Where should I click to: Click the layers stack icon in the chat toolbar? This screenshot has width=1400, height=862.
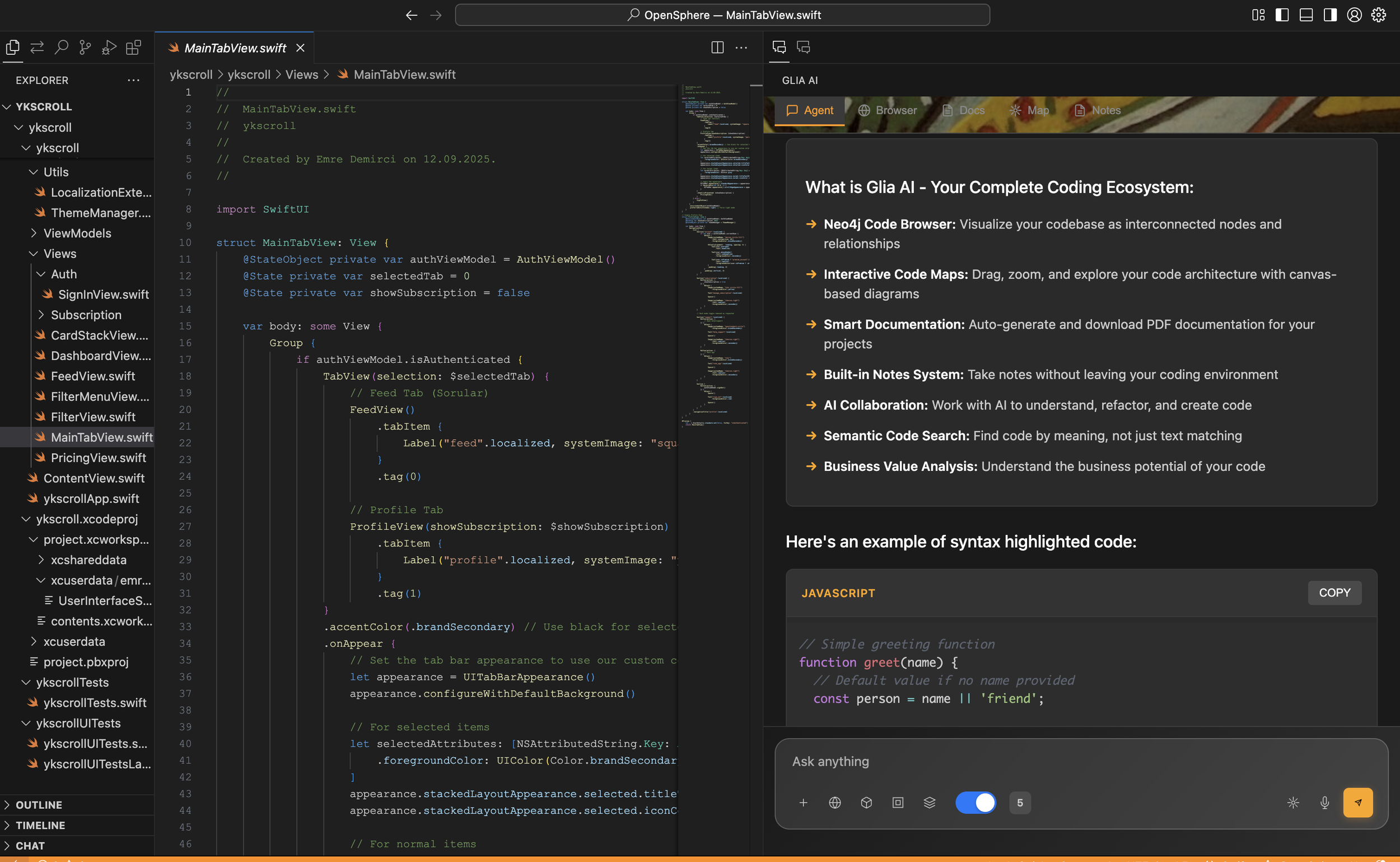[x=929, y=803]
